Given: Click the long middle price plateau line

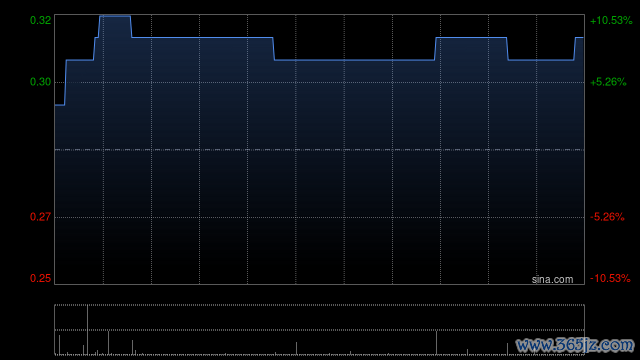Looking at the screenshot, I should (354, 60).
